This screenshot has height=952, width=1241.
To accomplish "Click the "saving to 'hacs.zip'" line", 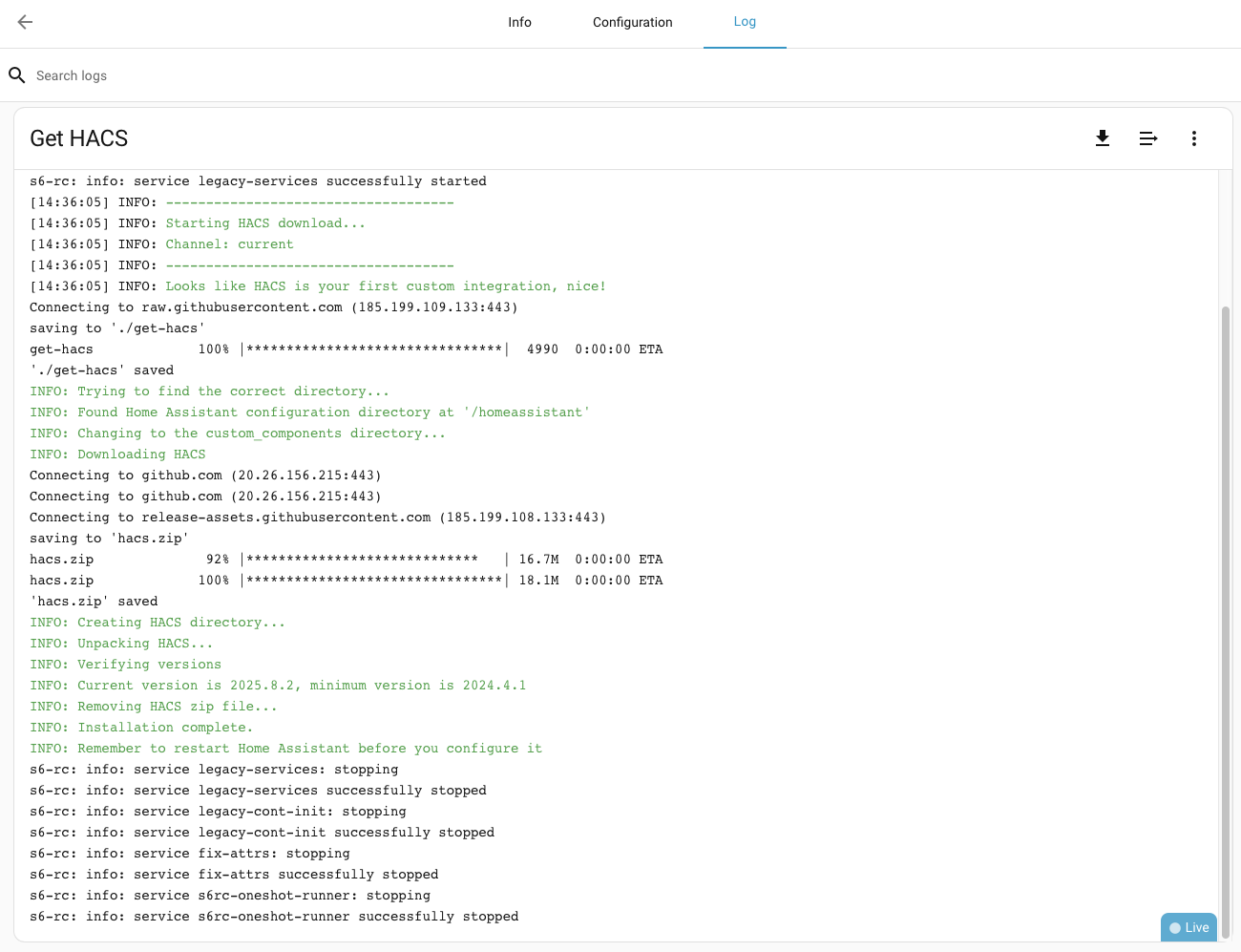I will [110, 539].
